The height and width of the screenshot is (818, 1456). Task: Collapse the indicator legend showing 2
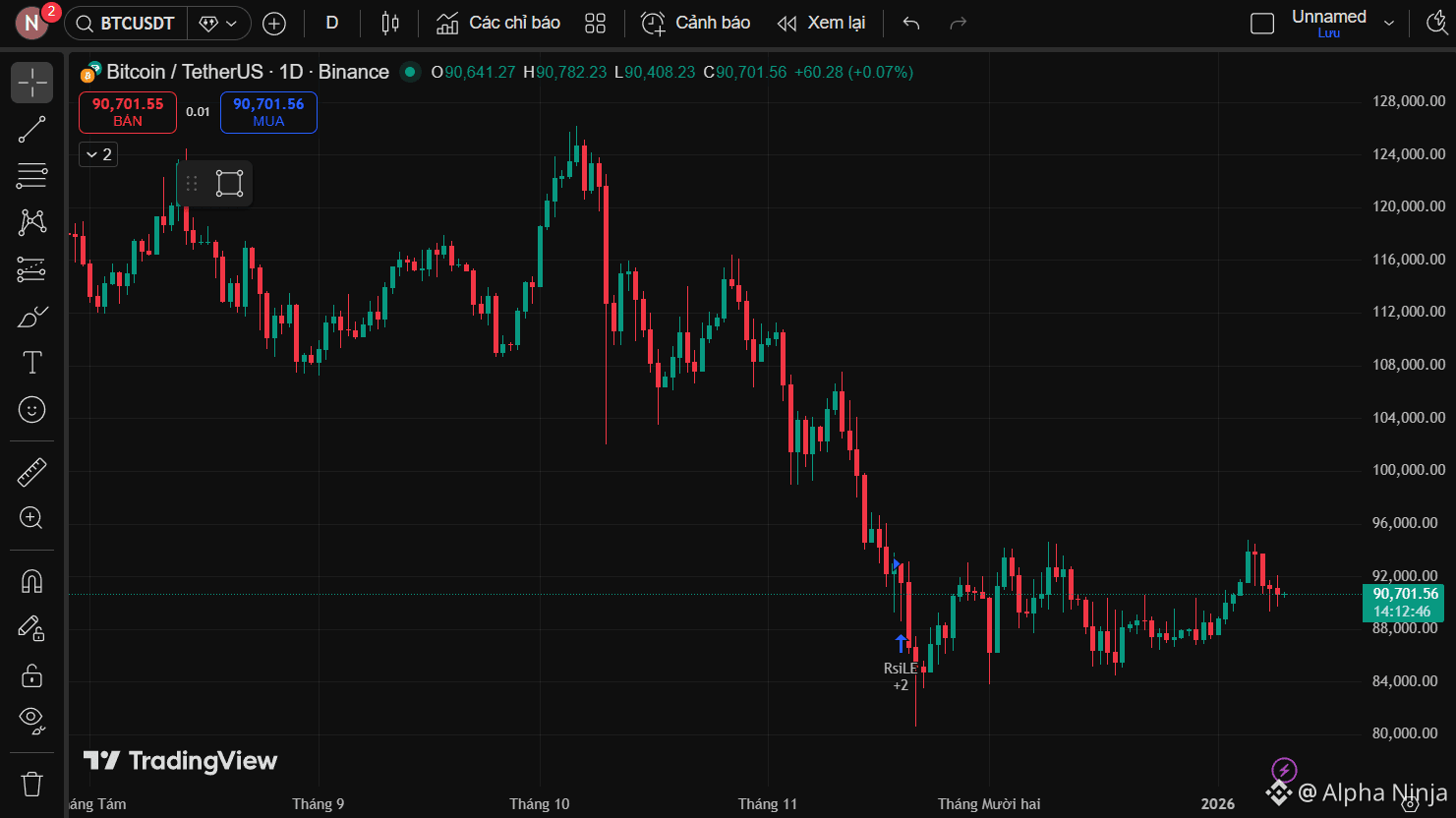pos(98,154)
